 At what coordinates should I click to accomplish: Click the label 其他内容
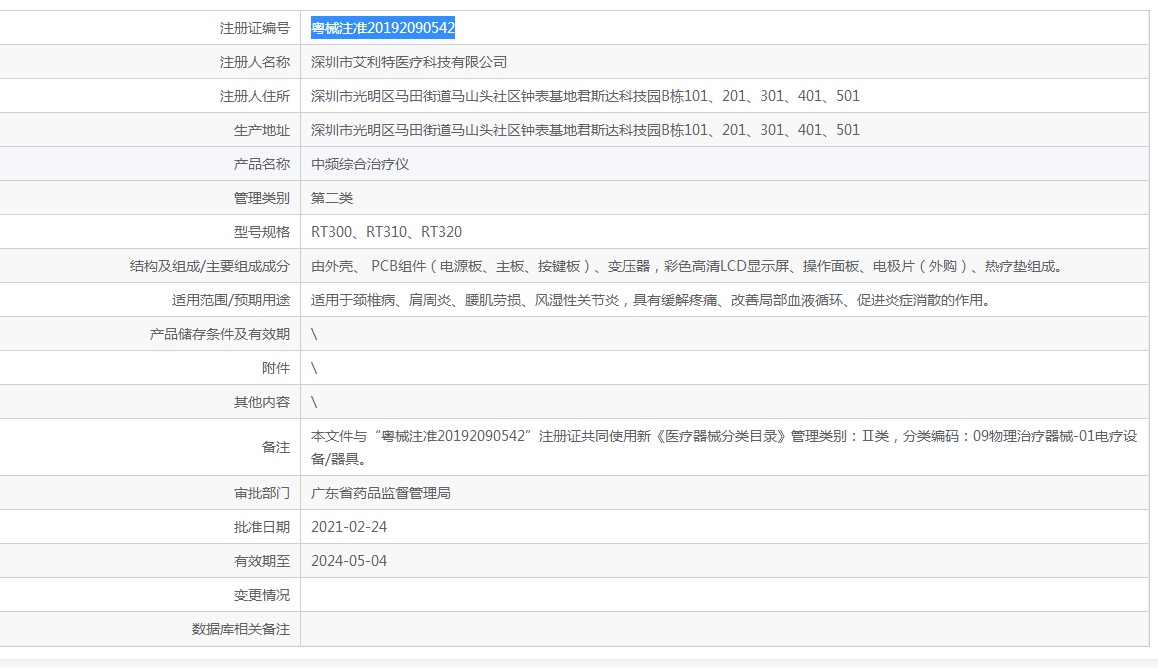pos(262,402)
